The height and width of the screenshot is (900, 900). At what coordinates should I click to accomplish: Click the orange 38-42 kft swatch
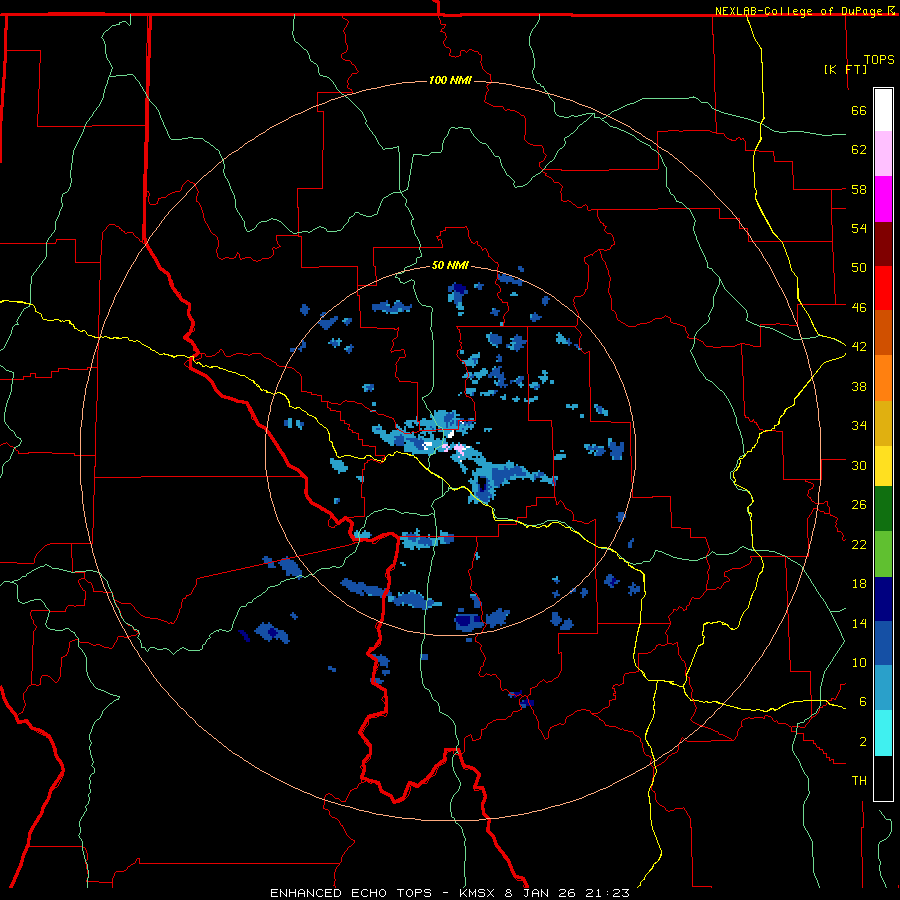(x=883, y=378)
